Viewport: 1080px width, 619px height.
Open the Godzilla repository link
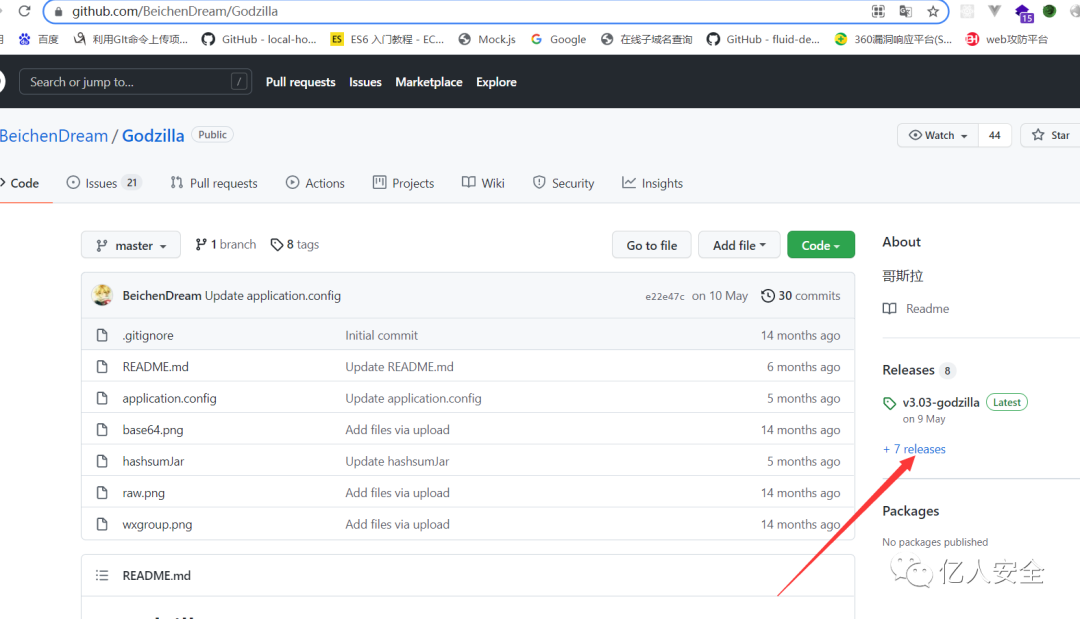pyautogui.click(x=153, y=136)
